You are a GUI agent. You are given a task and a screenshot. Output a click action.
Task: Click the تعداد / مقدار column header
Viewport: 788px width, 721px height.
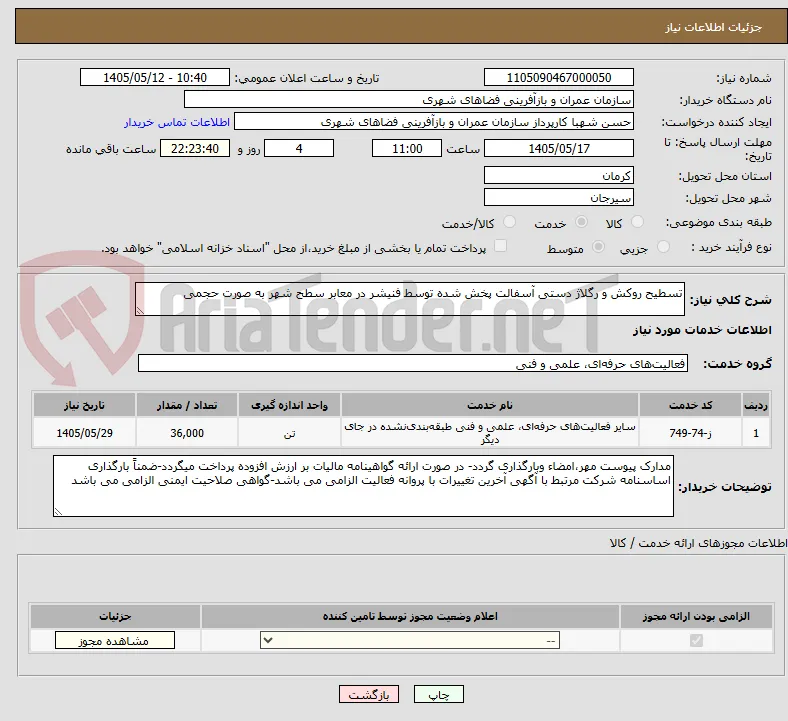186,405
